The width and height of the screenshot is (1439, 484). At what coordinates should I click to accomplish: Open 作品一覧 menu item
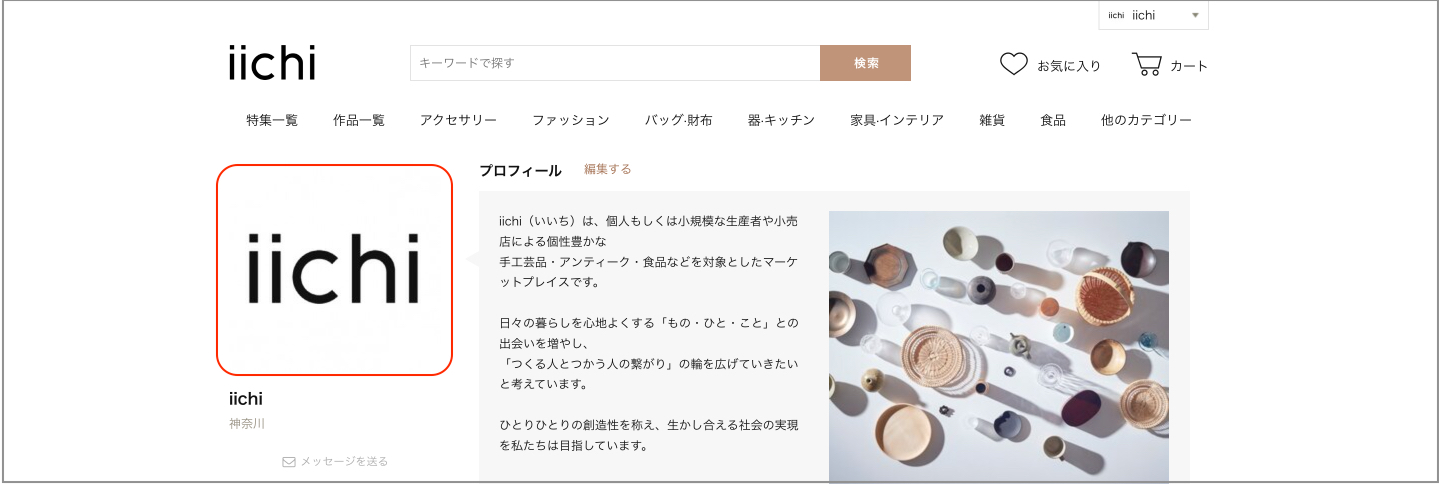point(359,120)
